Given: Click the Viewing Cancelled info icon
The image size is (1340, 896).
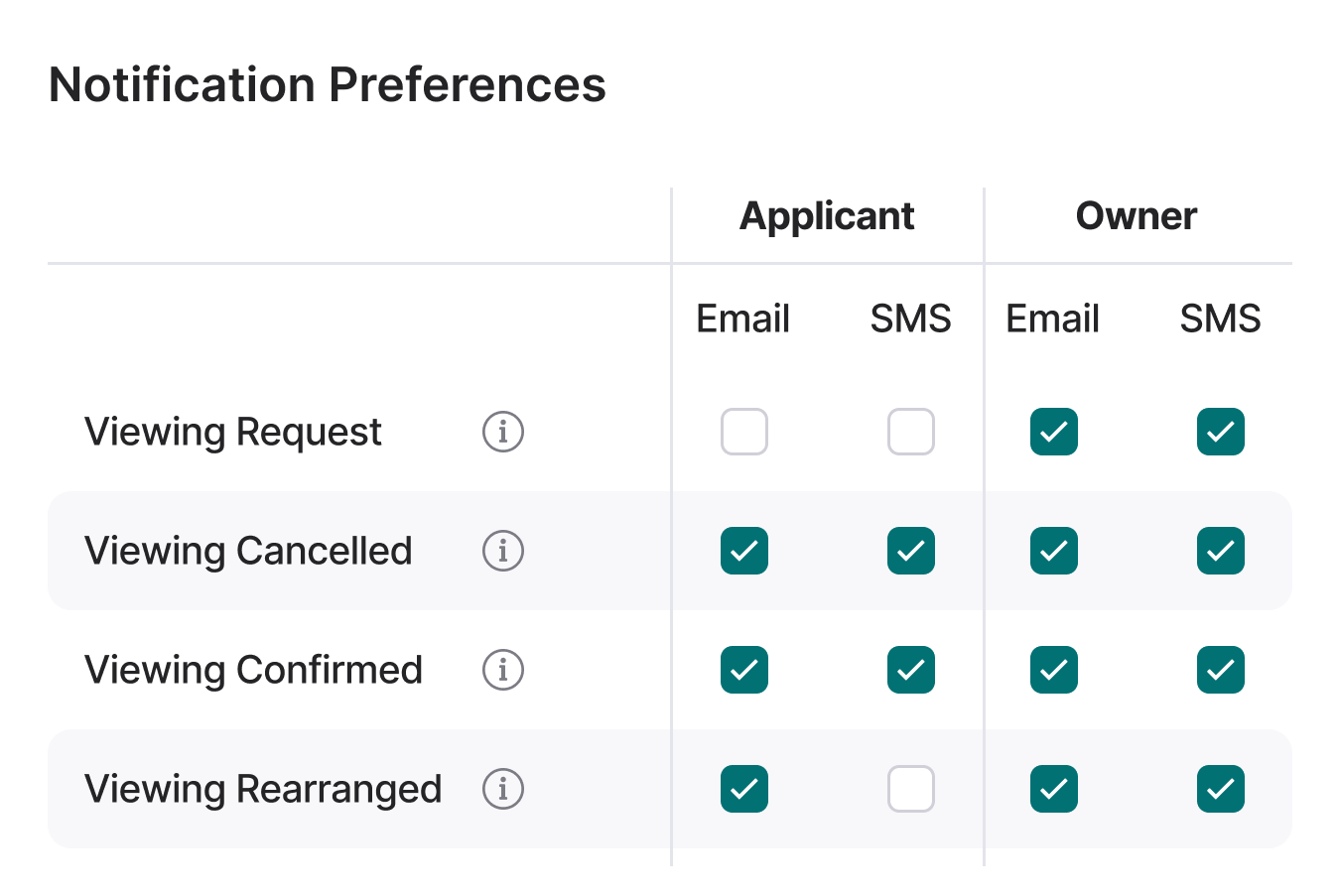Looking at the screenshot, I should pyautogui.click(x=502, y=551).
